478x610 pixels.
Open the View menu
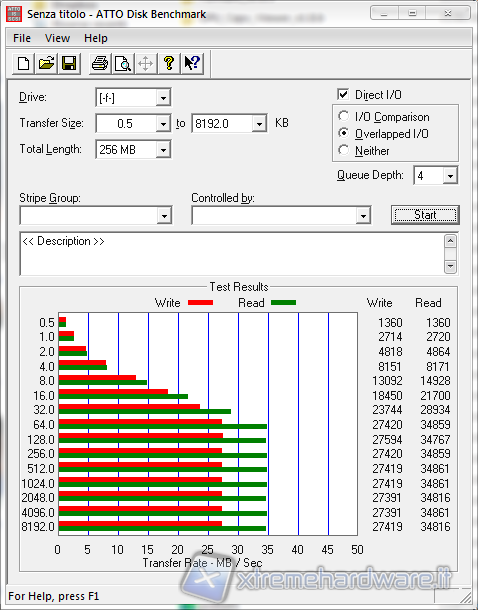(x=57, y=38)
